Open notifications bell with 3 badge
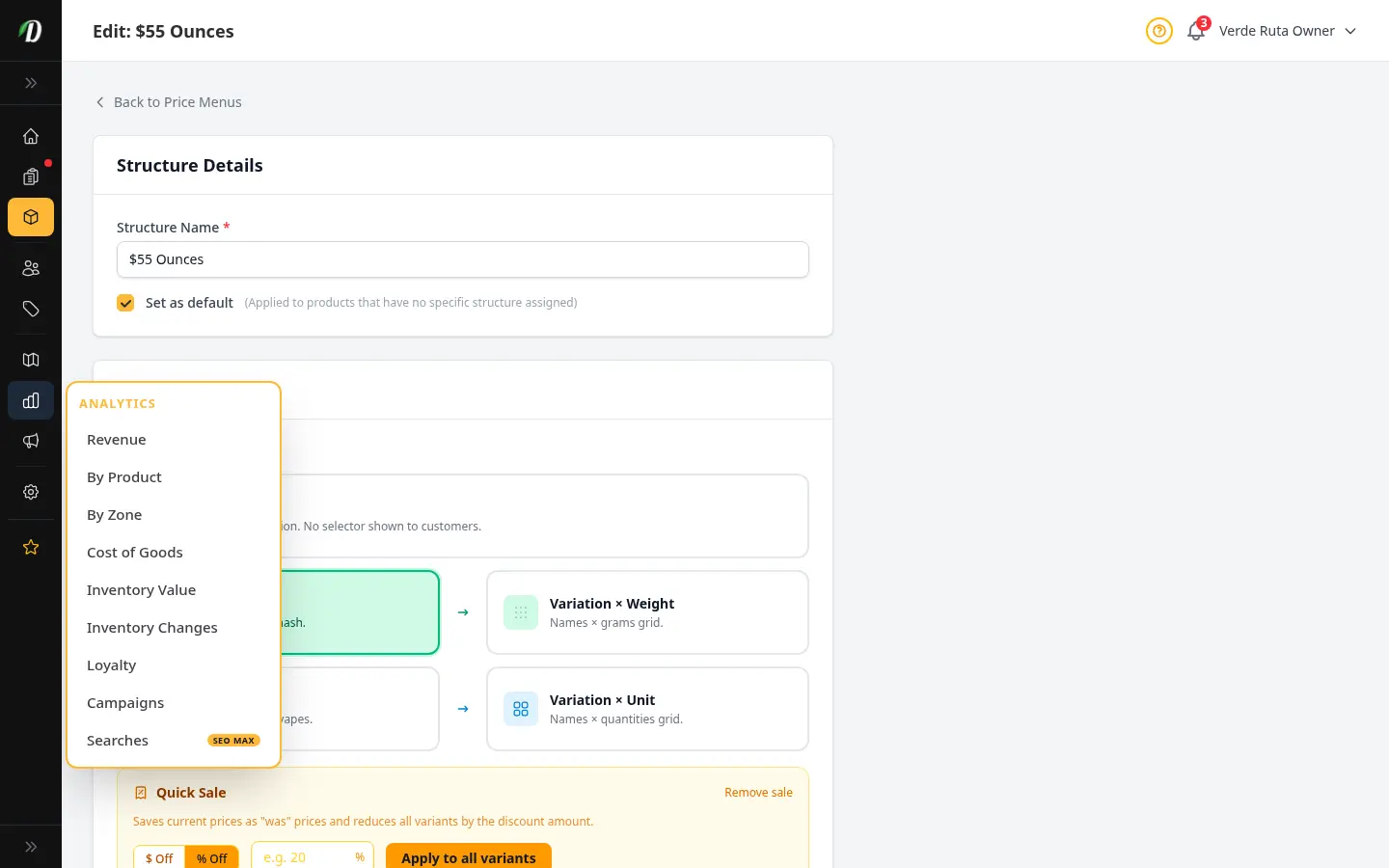This screenshot has width=1389, height=868. tap(1196, 31)
